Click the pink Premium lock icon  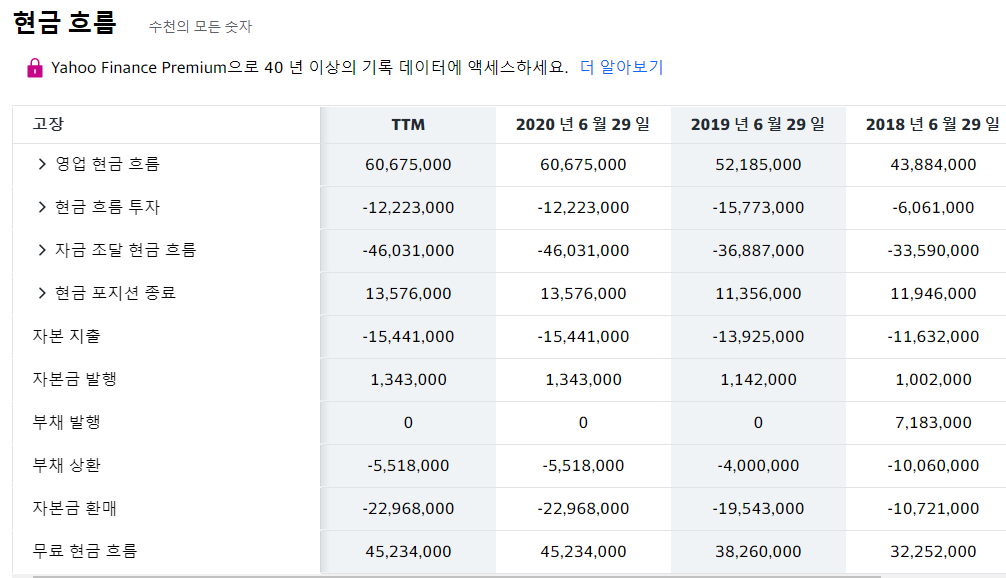[x=35, y=68]
